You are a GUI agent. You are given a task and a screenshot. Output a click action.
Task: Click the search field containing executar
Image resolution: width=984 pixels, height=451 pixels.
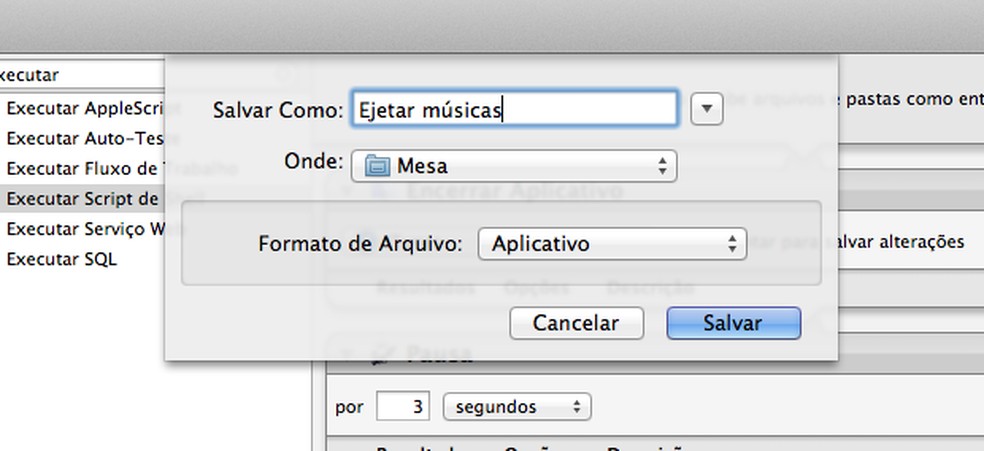click(82, 75)
